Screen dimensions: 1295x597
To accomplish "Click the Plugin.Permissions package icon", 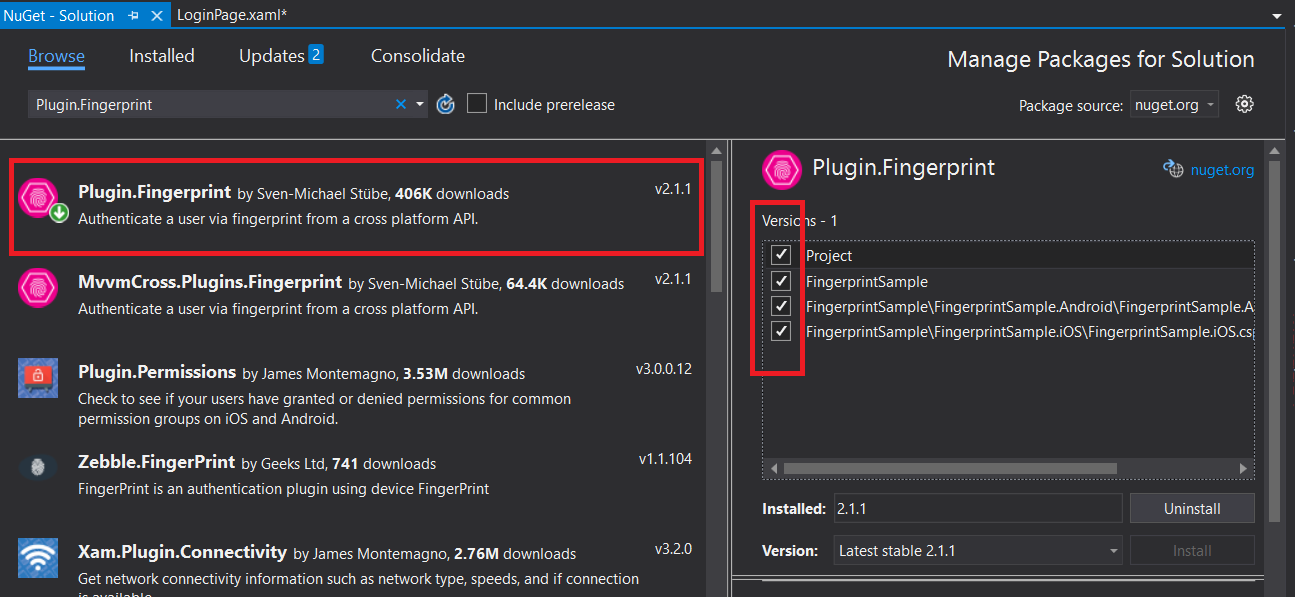I will tap(38, 378).
